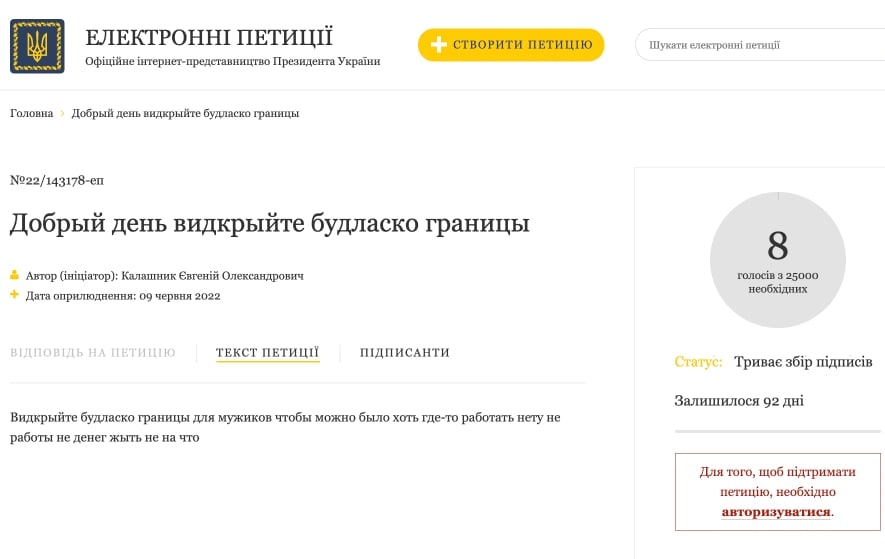
Task: Click the status text Триває збір підписів
Action: click(803, 362)
